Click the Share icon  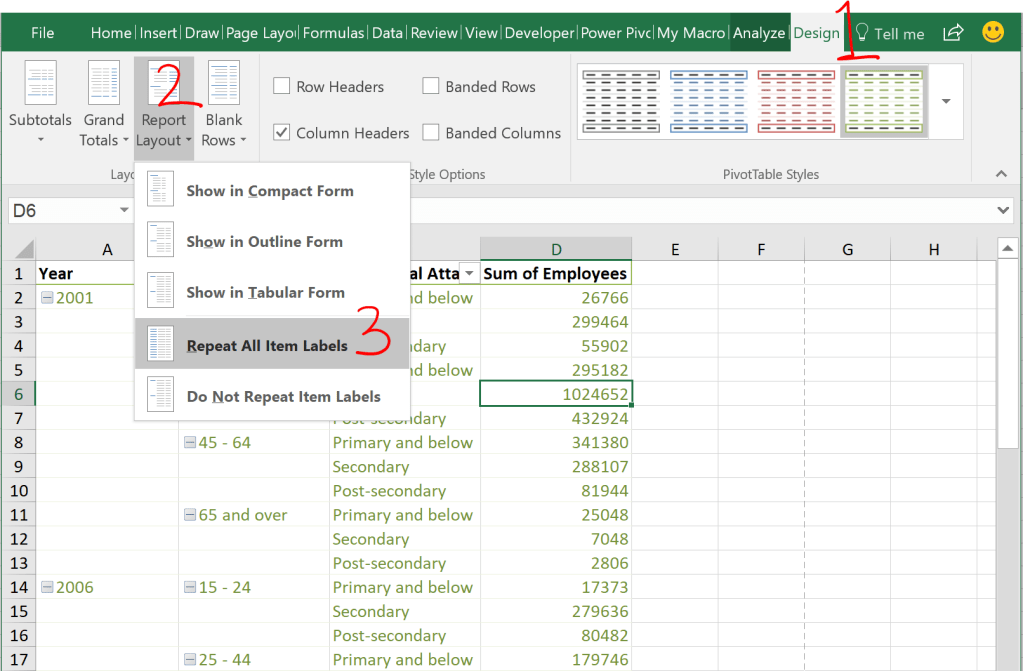(951, 31)
